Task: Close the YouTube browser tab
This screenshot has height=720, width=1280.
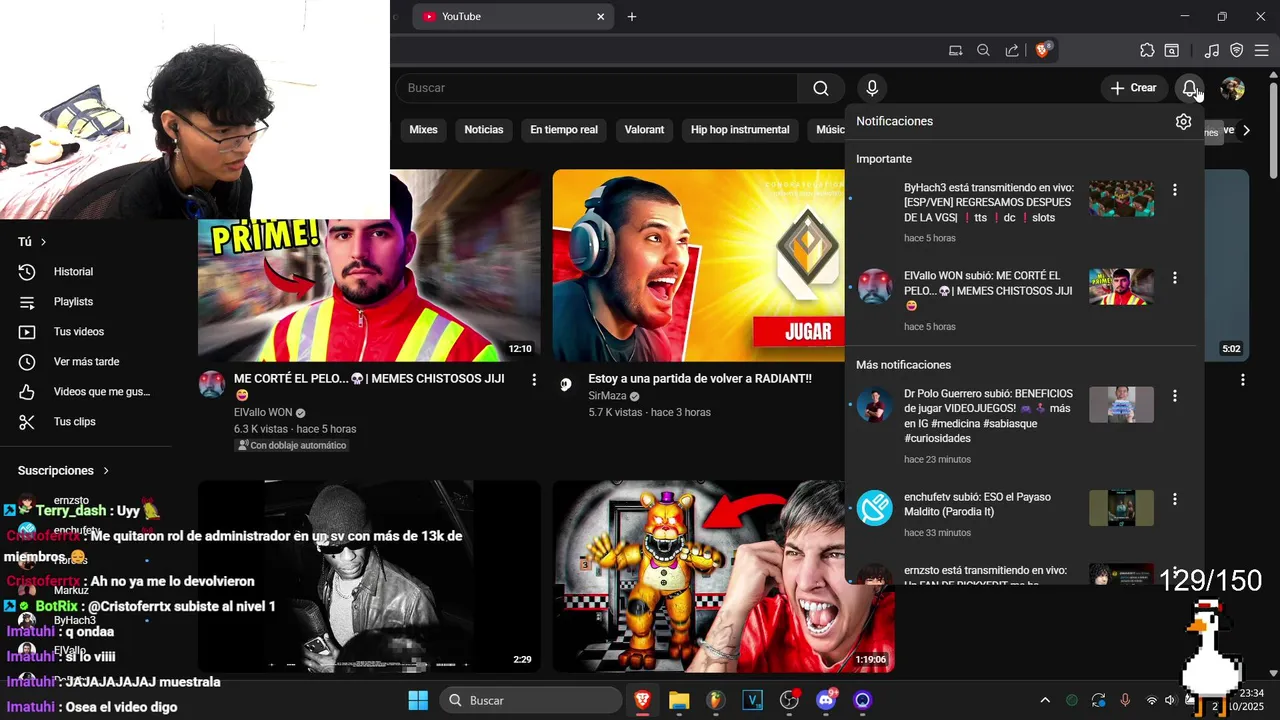Action: (x=601, y=17)
